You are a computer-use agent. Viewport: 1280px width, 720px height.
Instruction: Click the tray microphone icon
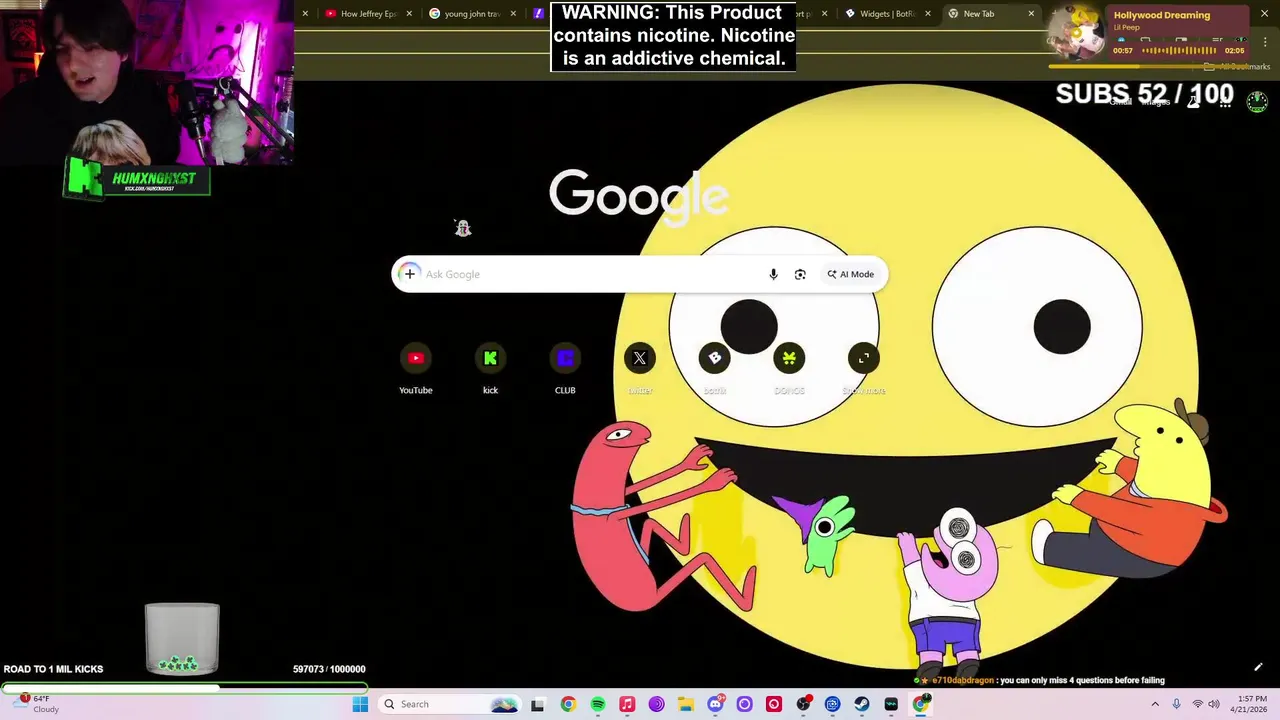(1176, 704)
